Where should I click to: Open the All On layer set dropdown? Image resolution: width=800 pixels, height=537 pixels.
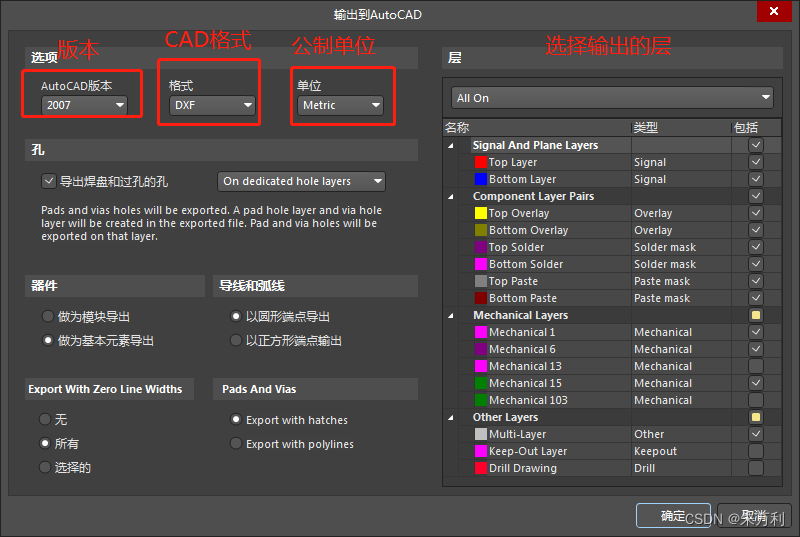(x=612, y=98)
